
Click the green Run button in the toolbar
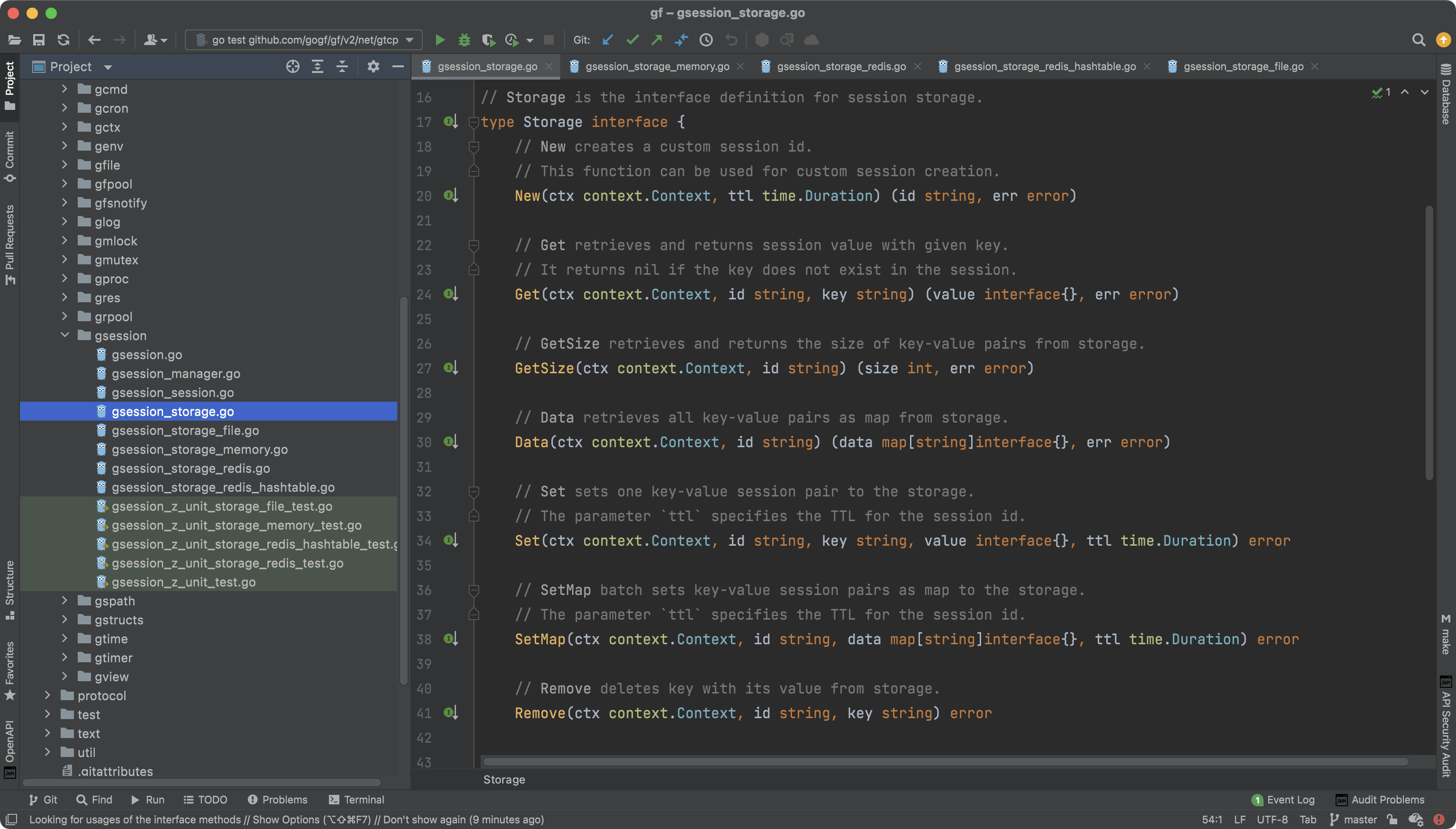click(x=440, y=40)
